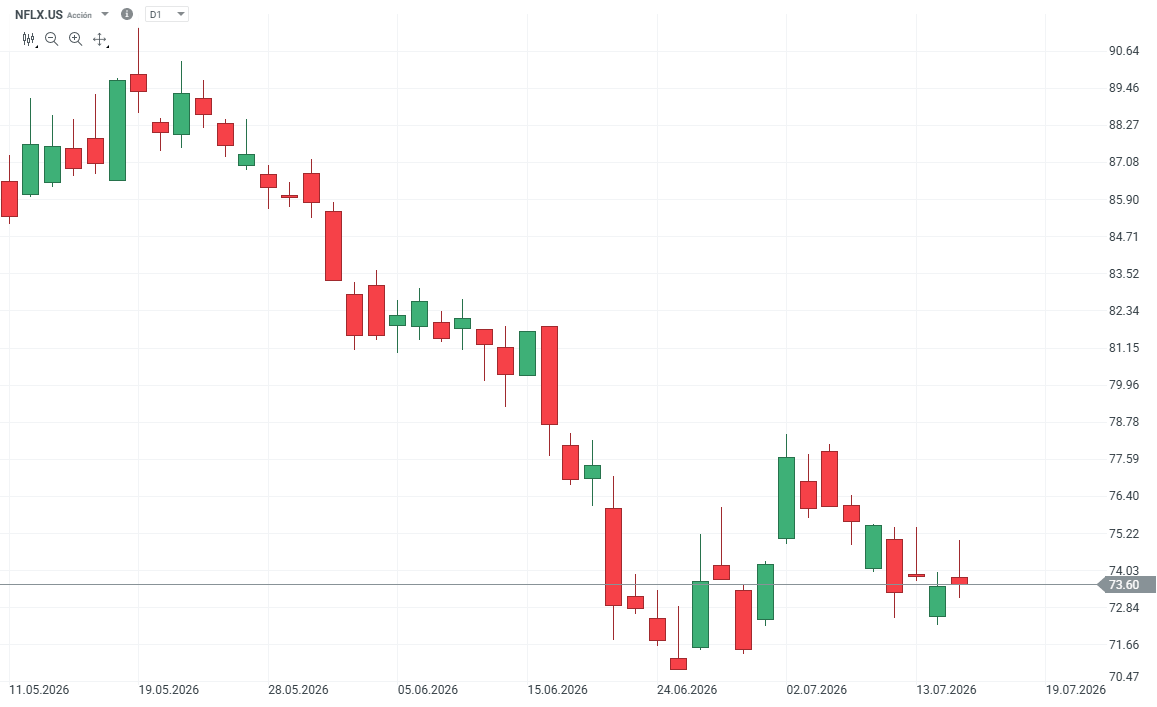The image size is (1157, 707).
Task: Click the NFLX.US ticker name
Action: pos(39,15)
